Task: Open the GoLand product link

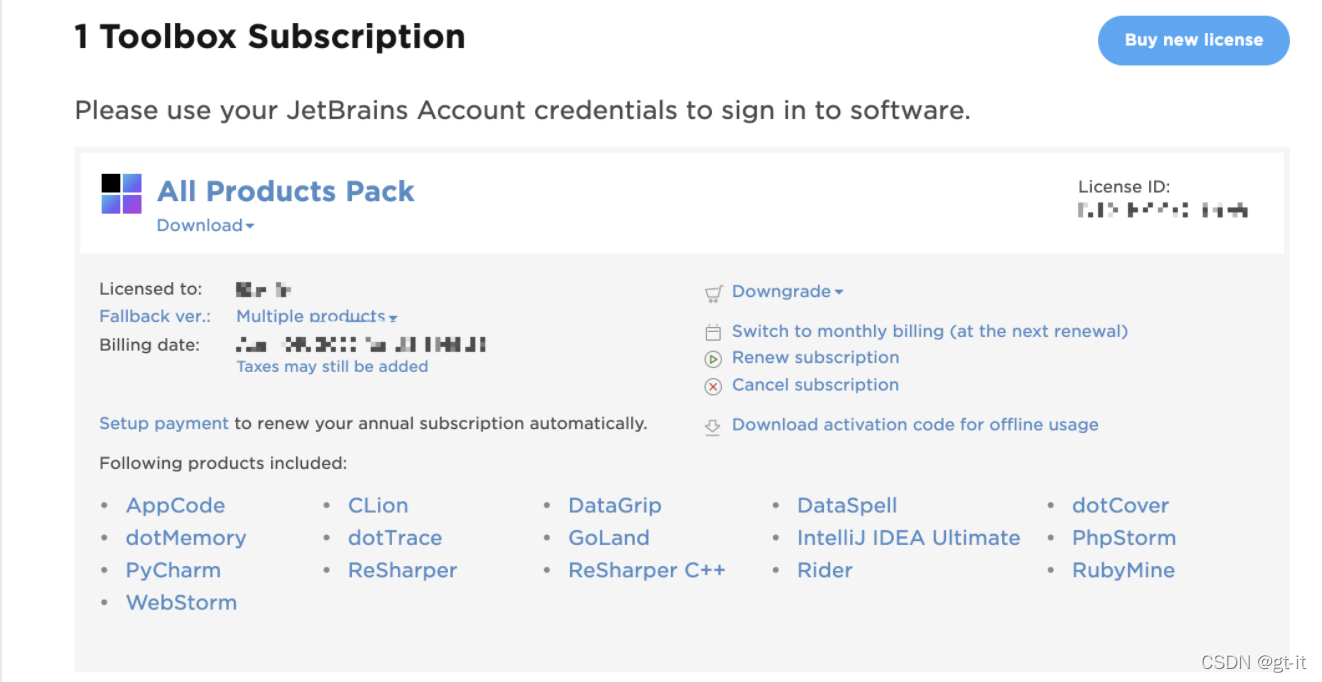Action: tap(609, 537)
